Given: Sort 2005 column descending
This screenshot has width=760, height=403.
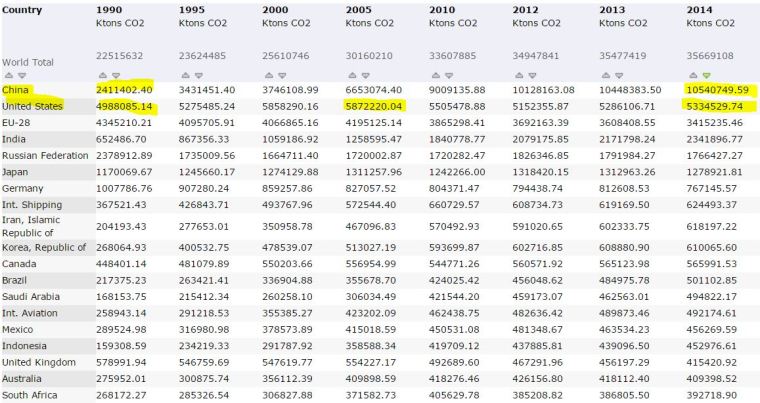Looking at the screenshot, I should [x=365, y=75].
